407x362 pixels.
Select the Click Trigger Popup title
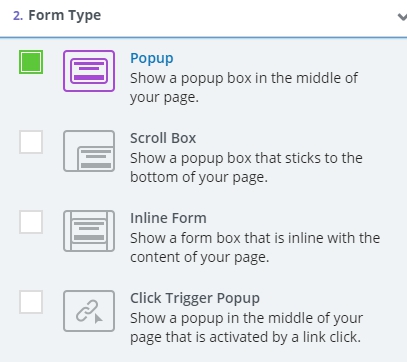195,298
